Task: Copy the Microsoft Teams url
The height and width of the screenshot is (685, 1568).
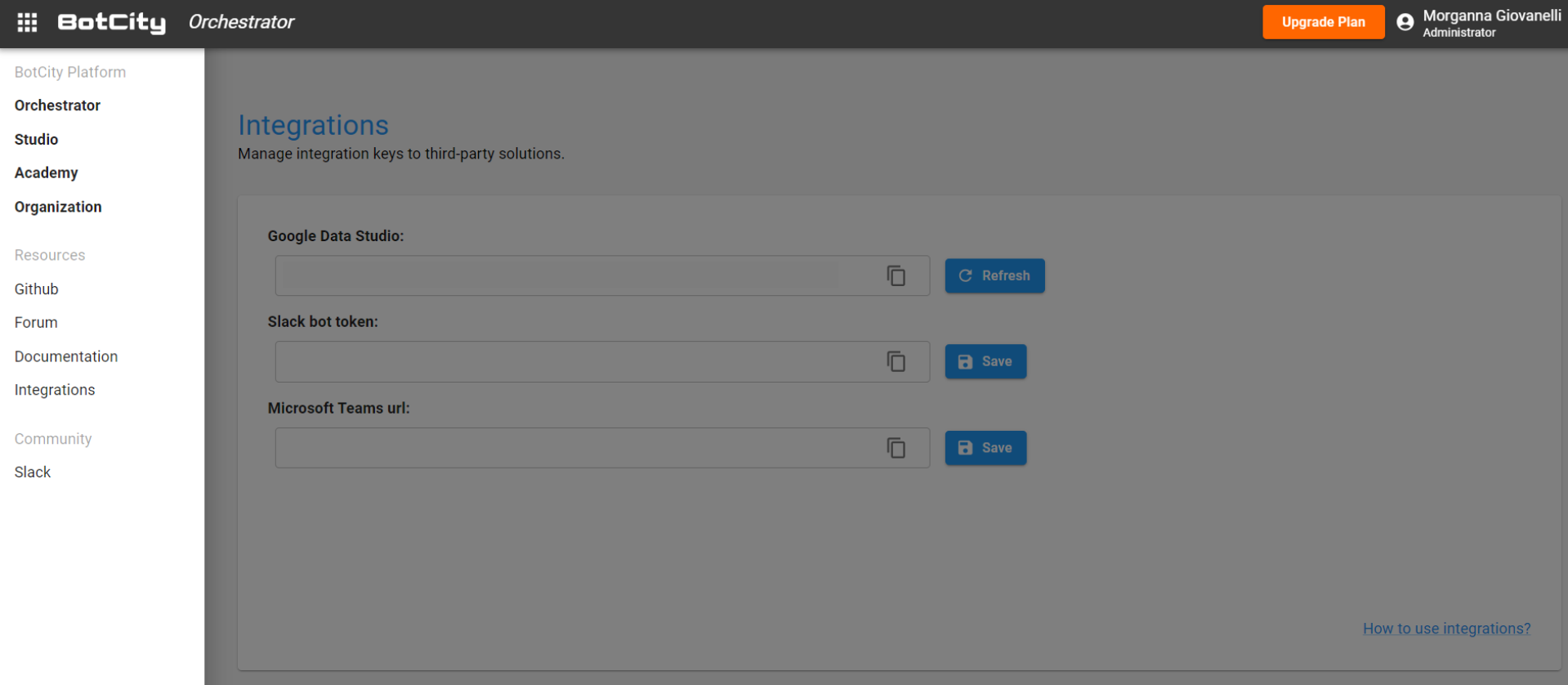Action: (896, 448)
